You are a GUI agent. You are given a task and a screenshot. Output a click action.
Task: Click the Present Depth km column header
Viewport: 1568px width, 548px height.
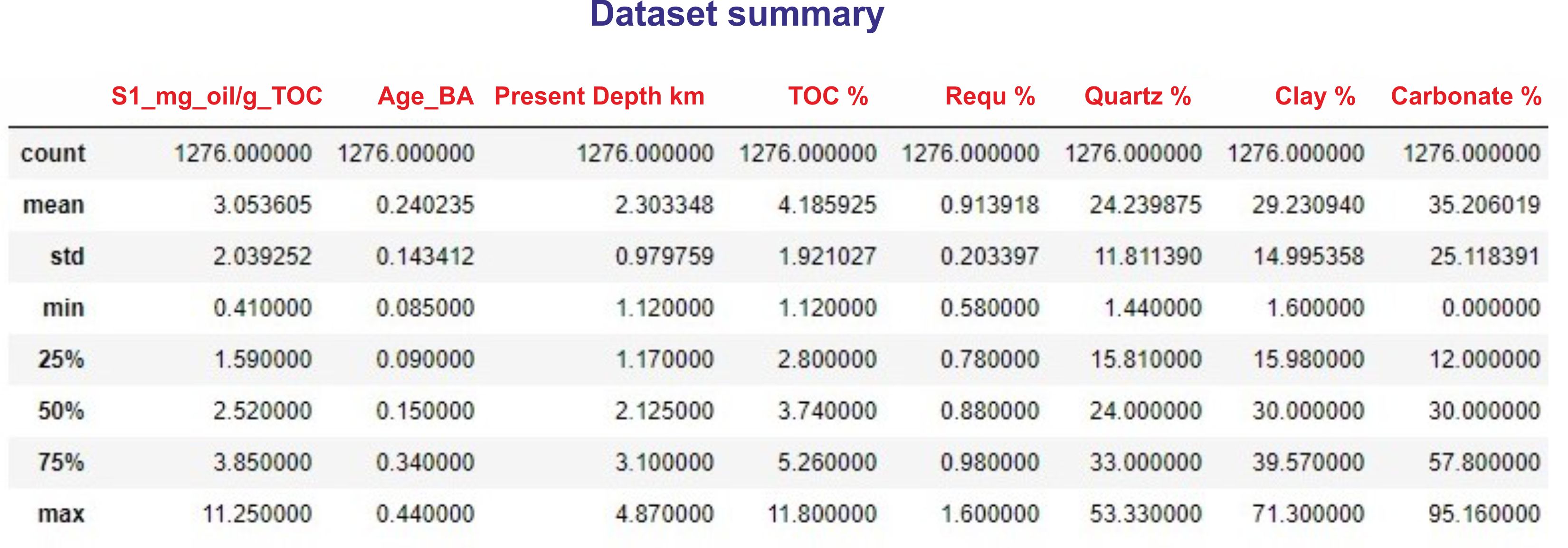[x=599, y=96]
